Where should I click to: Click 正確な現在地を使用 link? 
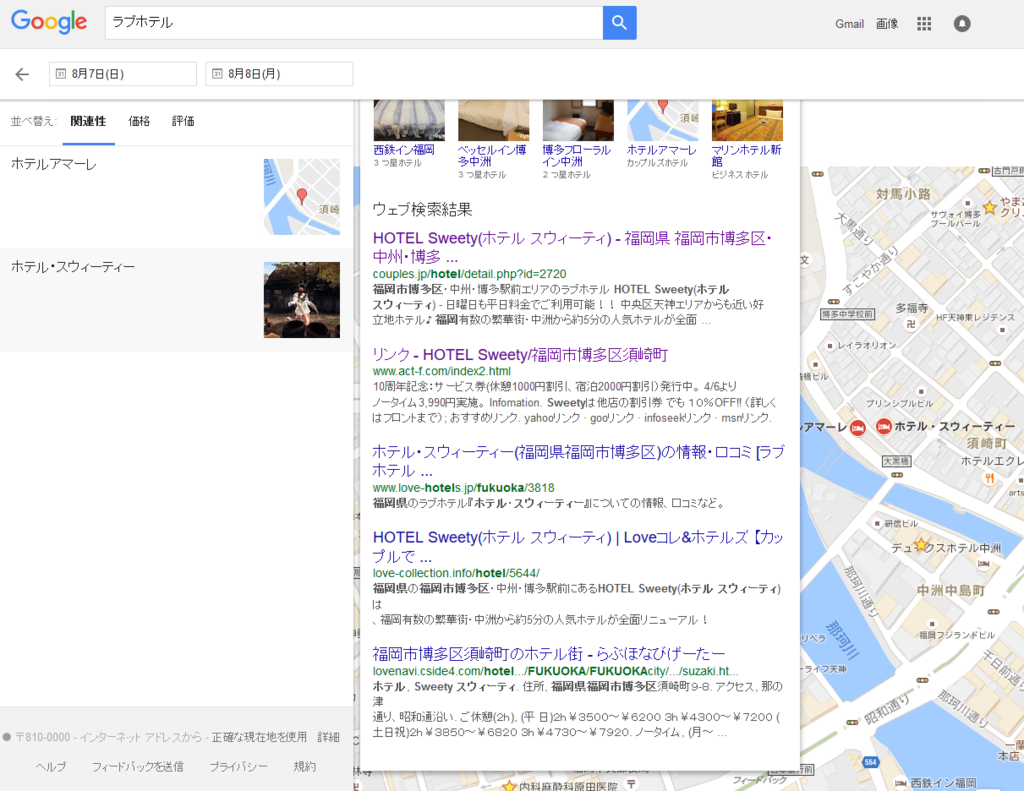[x=259, y=737]
